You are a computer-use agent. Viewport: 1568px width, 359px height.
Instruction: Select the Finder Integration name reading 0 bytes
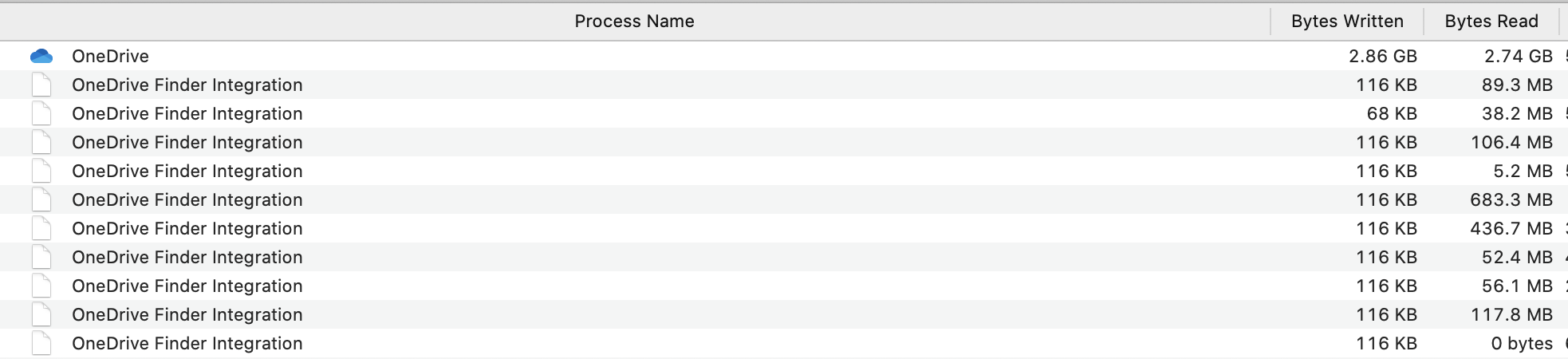pyautogui.click(x=187, y=343)
